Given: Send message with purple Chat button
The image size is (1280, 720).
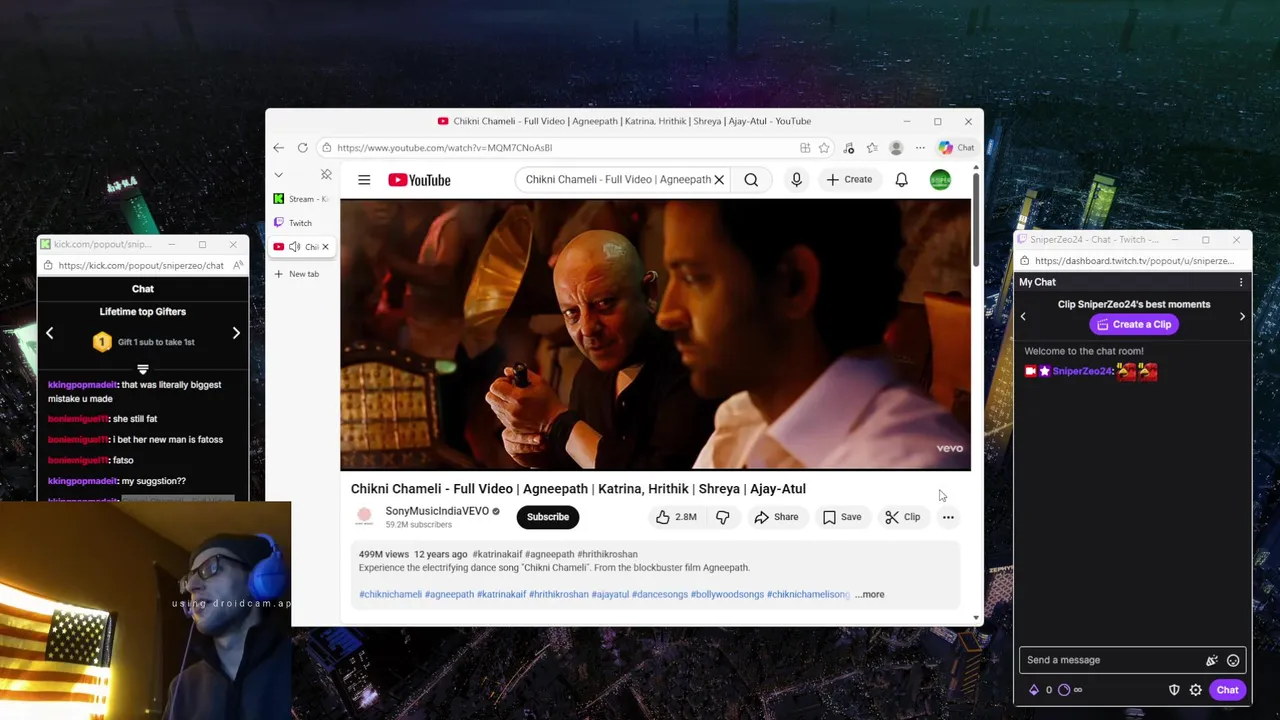Looking at the screenshot, I should pyautogui.click(x=1227, y=690).
